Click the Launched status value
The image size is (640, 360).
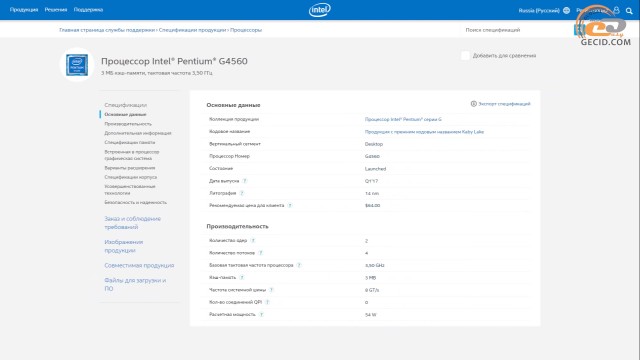[x=375, y=169]
